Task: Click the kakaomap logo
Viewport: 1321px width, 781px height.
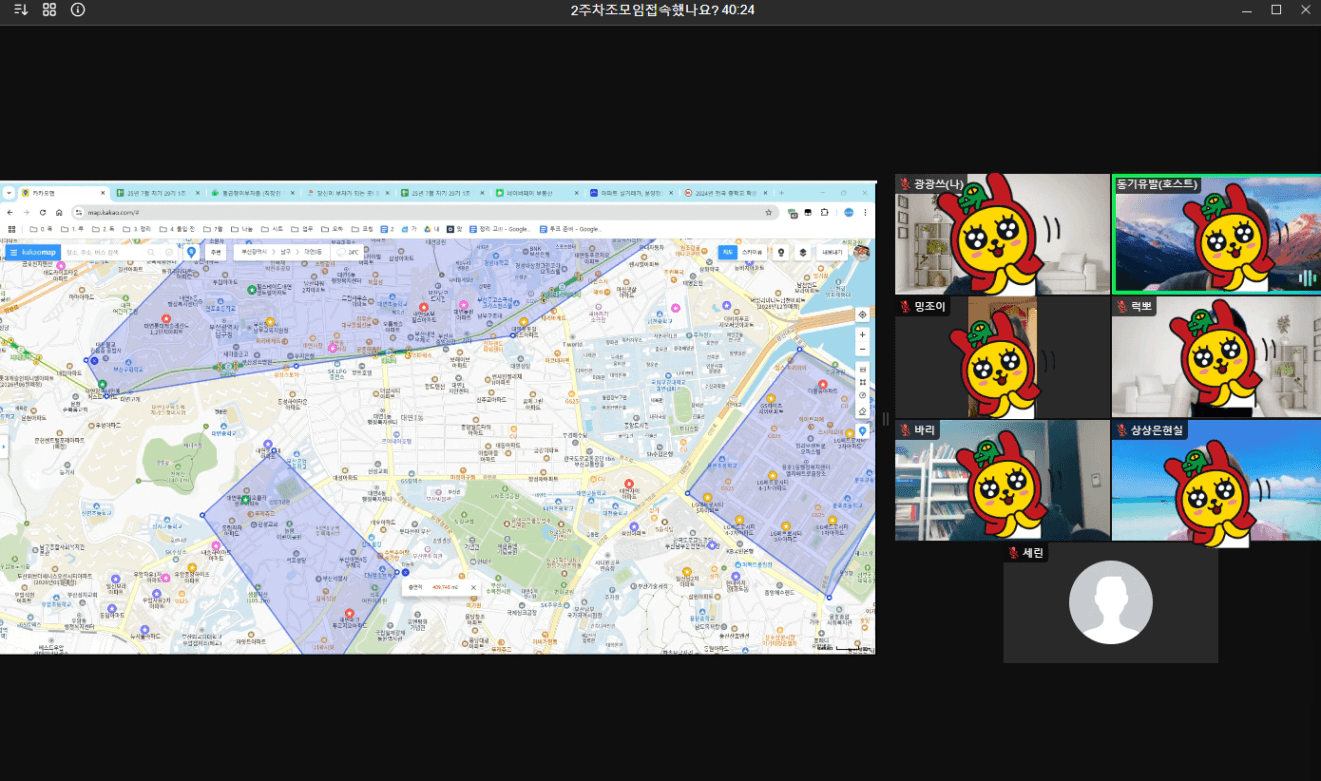Action: pos(38,252)
